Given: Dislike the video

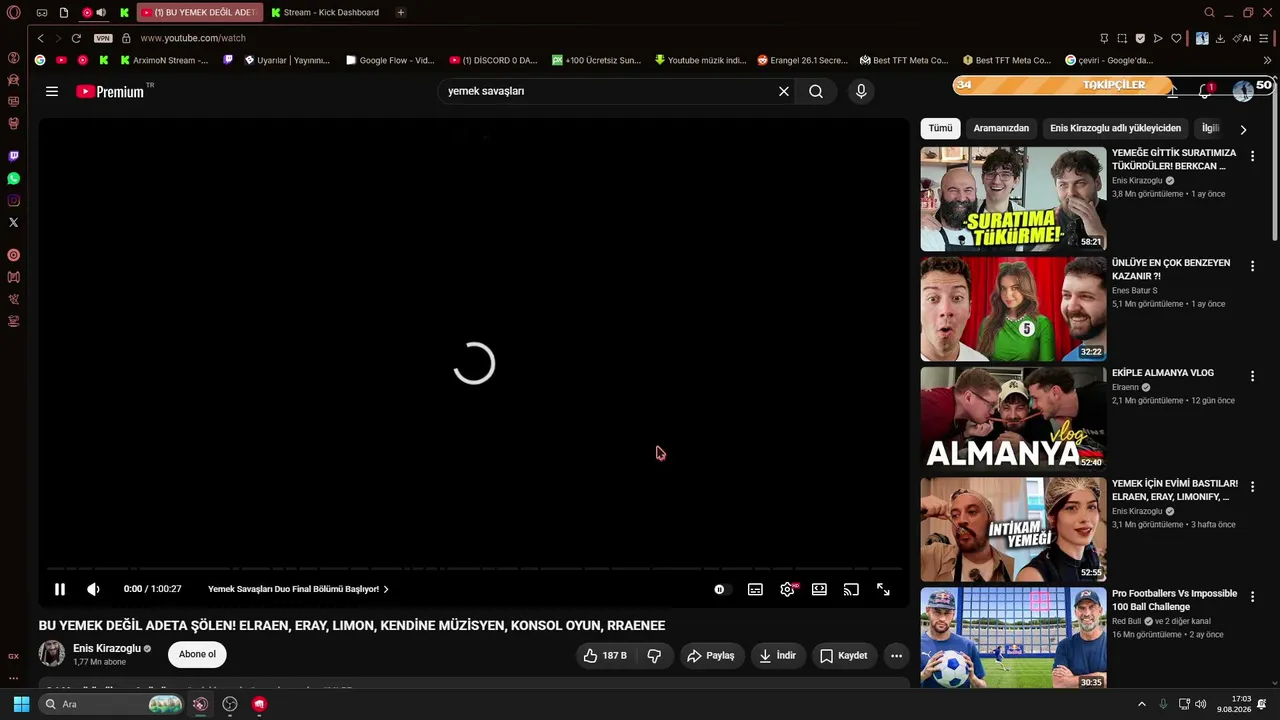Looking at the screenshot, I should pyautogui.click(x=654, y=655).
